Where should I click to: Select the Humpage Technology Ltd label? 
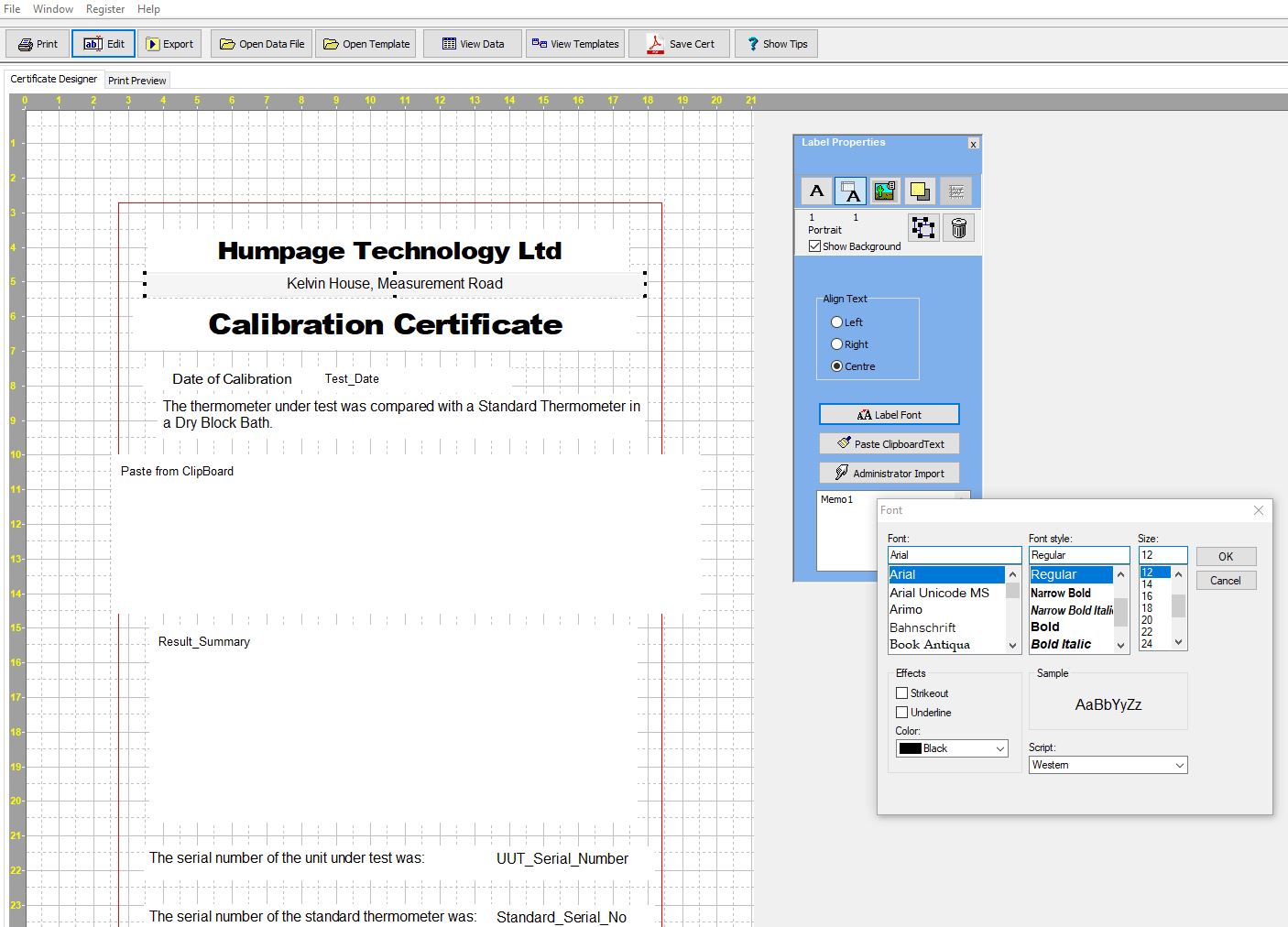click(389, 251)
